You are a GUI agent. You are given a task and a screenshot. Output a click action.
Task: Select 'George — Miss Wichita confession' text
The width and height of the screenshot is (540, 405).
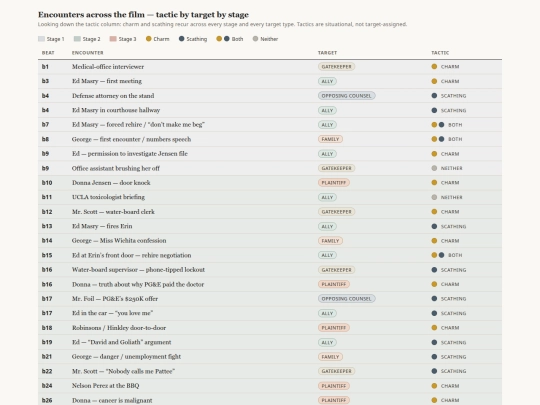(119, 241)
